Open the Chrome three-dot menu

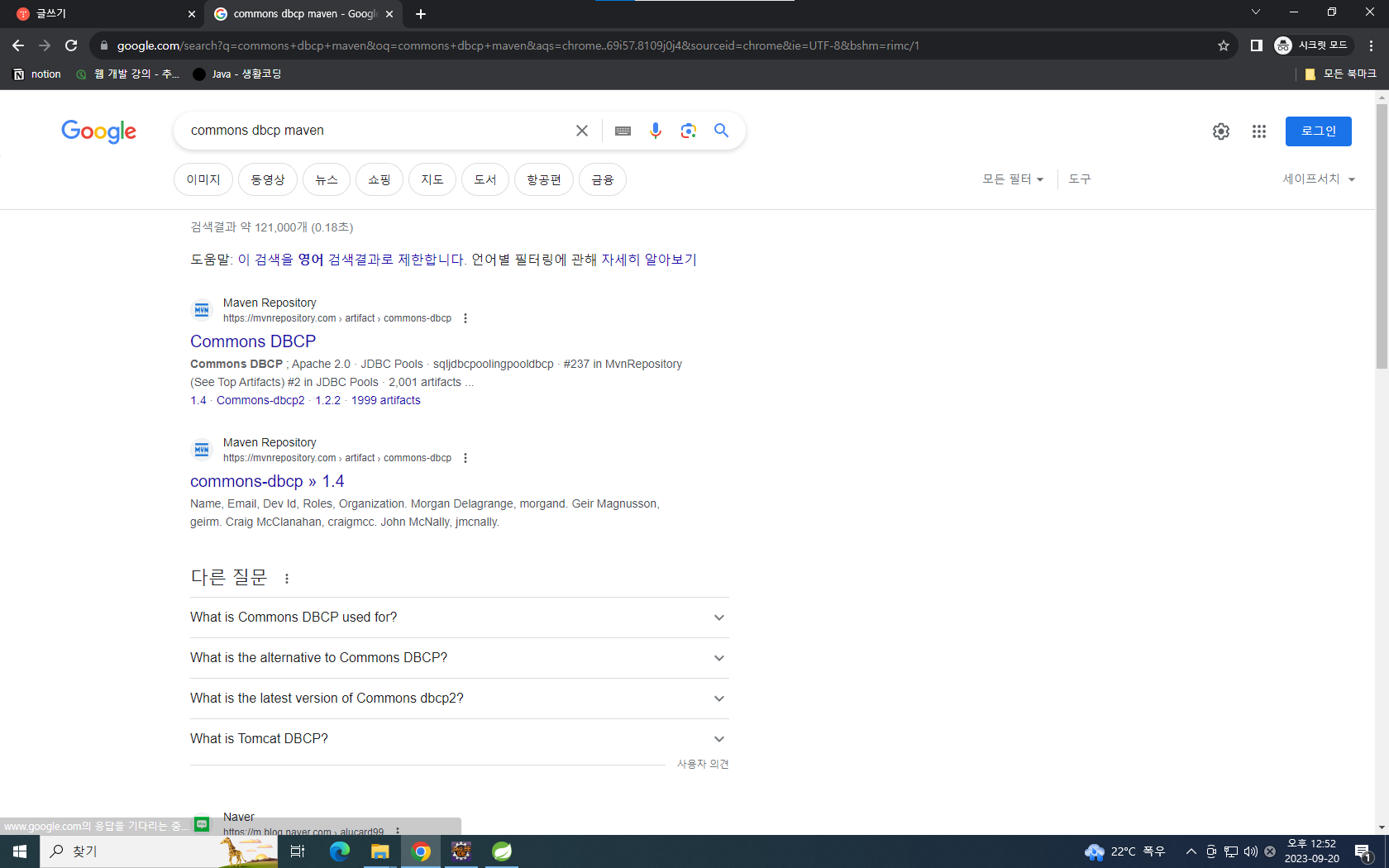[x=1372, y=45]
